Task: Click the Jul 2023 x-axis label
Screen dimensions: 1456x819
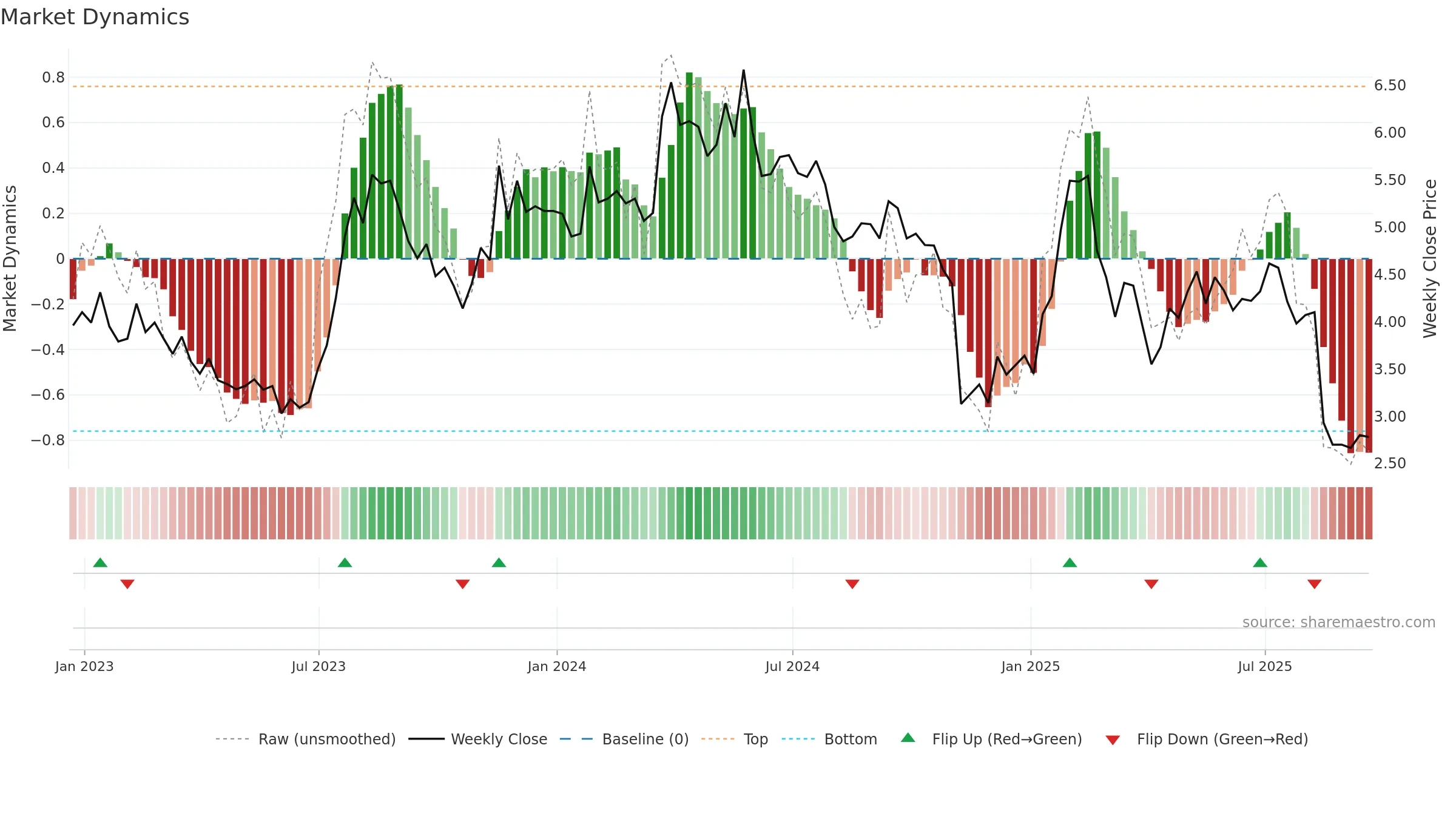Action: pos(318,666)
